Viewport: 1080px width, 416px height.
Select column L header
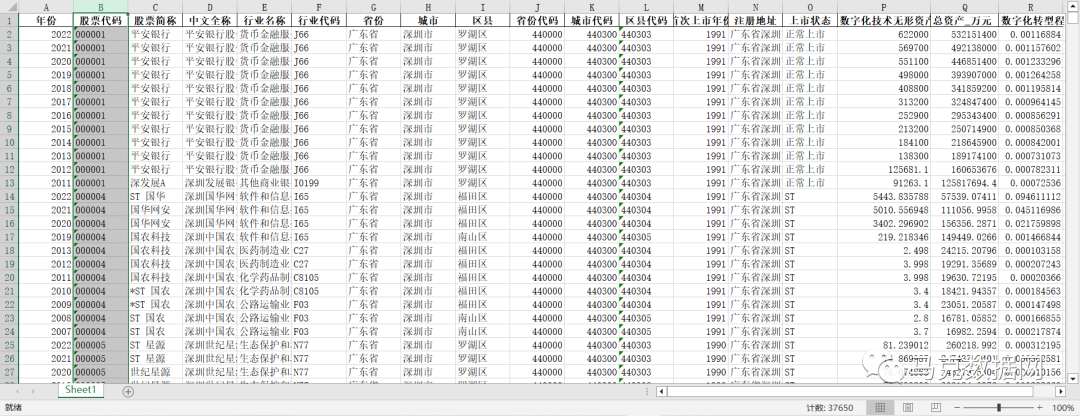pos(645,6)
